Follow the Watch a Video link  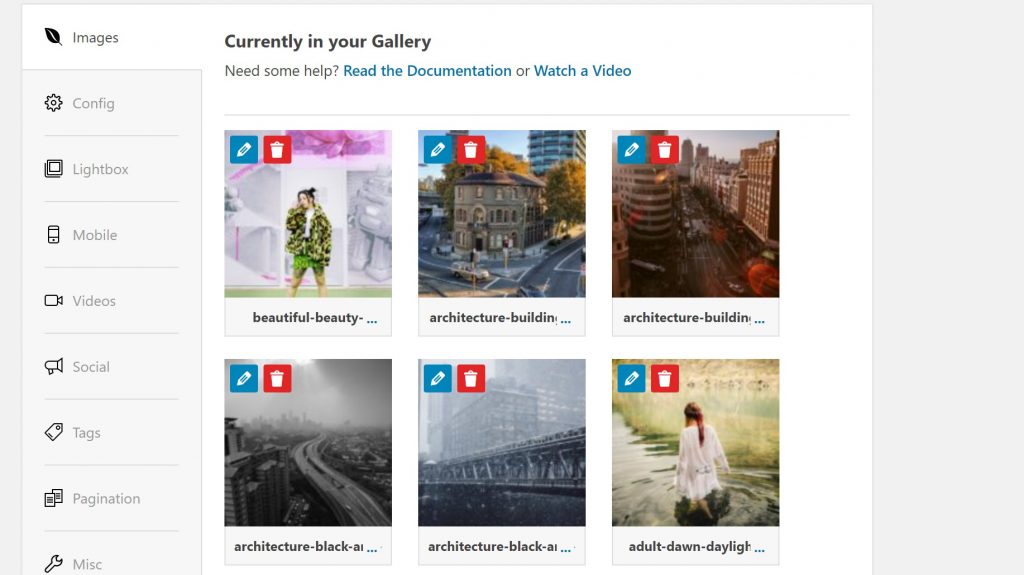(582, 71)
